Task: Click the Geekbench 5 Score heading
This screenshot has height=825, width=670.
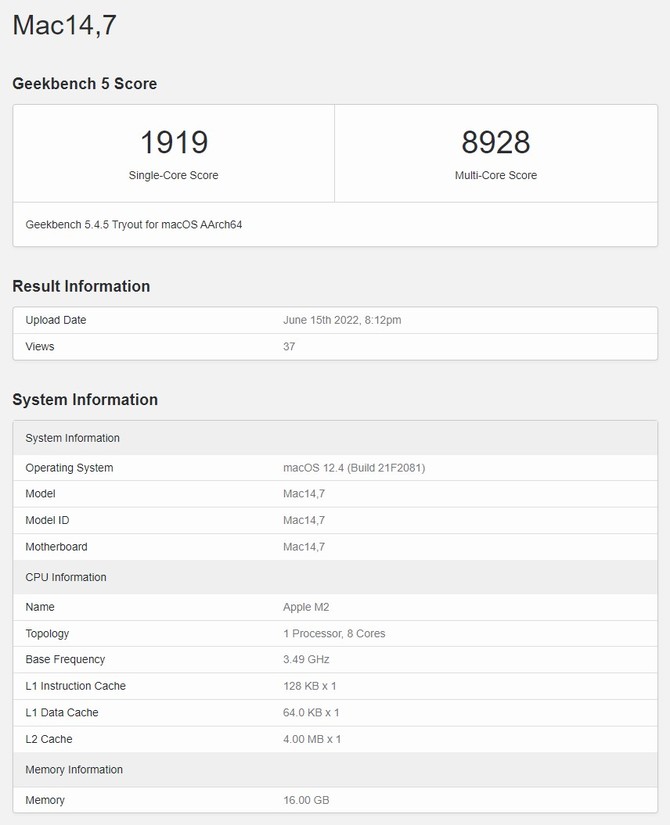Action: point(85,84)
